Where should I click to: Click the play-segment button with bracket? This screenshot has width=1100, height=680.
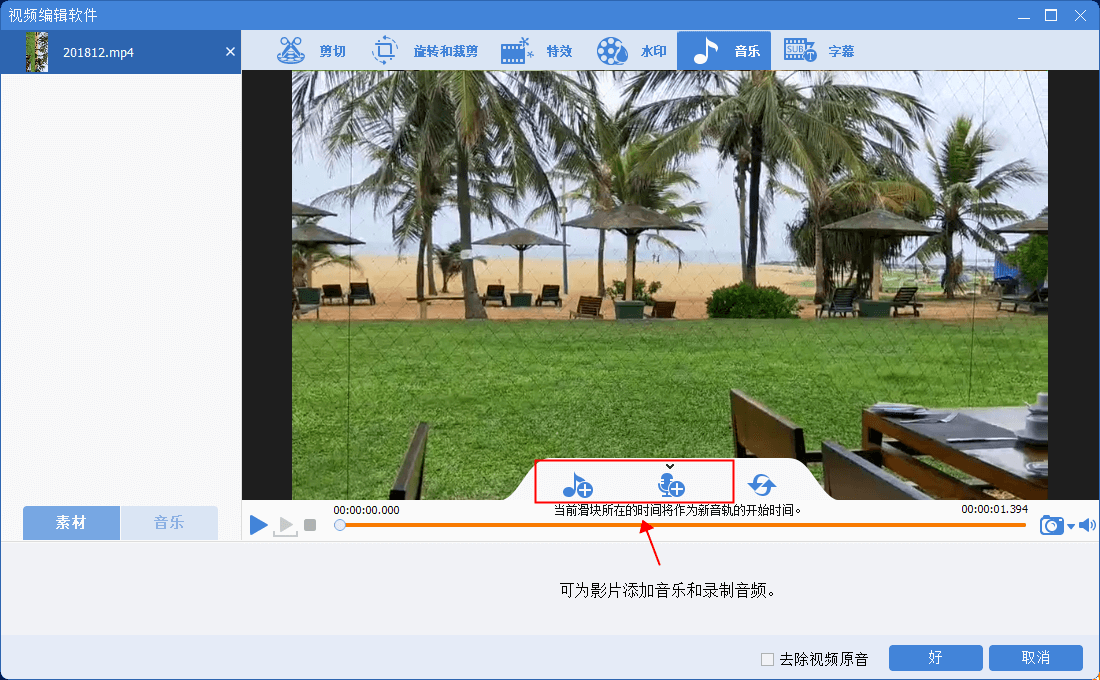285,526
